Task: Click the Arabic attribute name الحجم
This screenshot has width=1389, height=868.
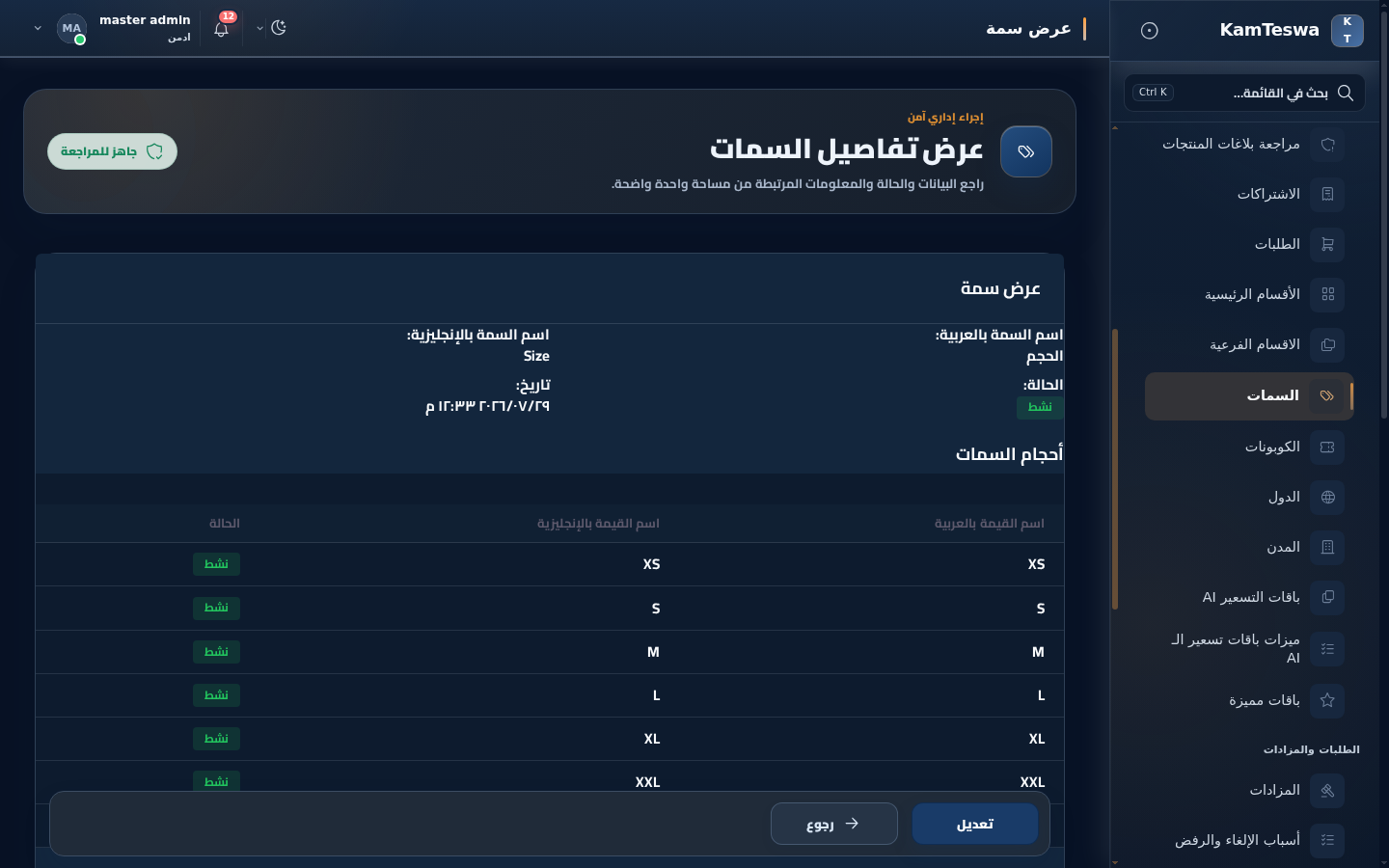Action: (x=1045, y=356)
